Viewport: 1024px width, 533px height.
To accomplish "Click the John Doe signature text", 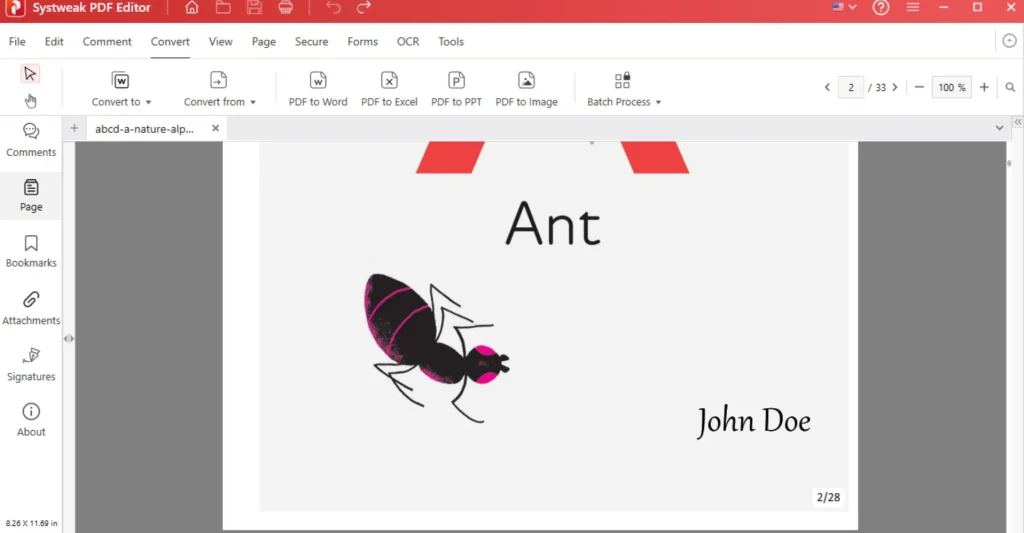I will pos(754,421).
